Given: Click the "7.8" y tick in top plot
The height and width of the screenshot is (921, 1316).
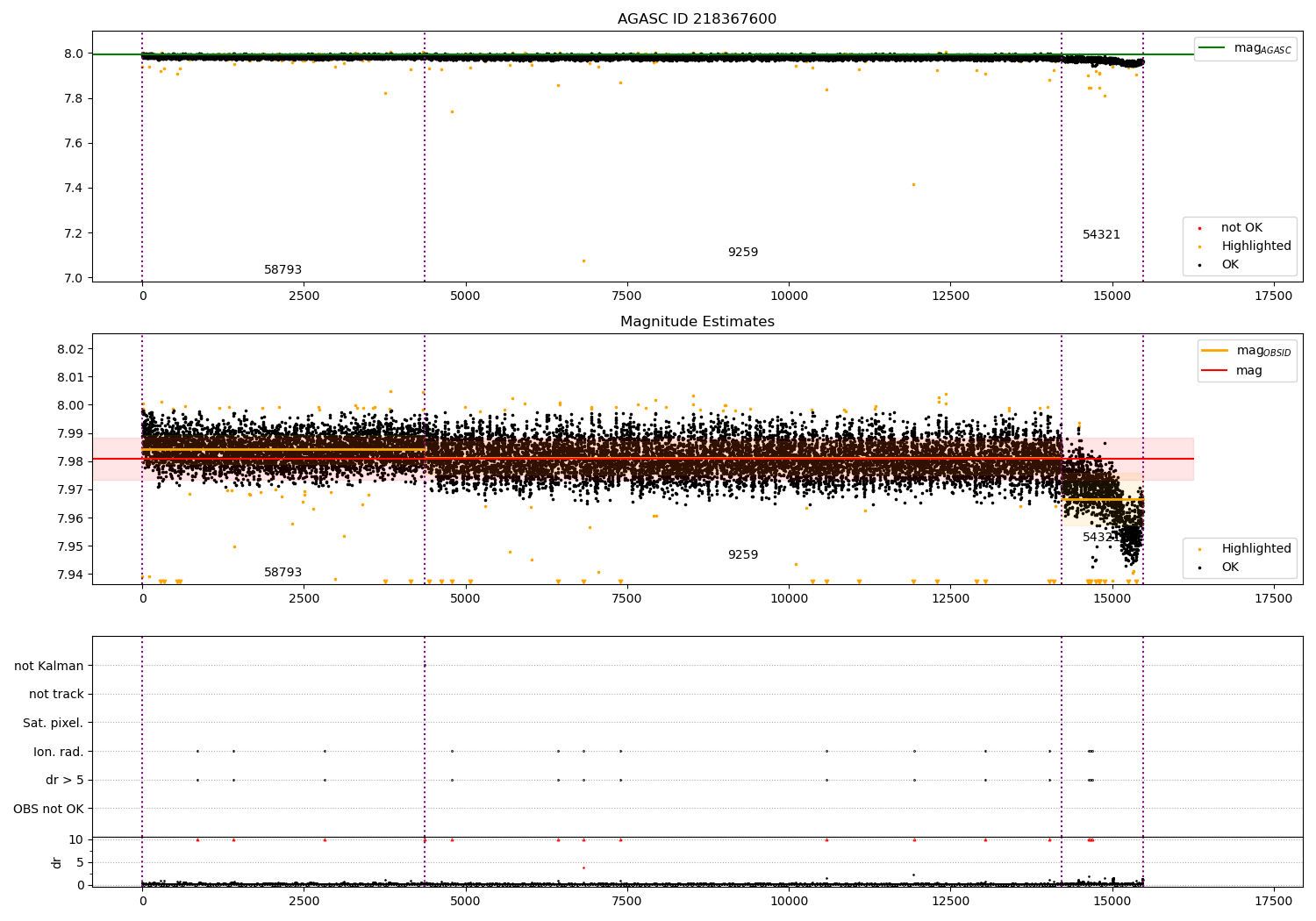Looking at the screenshot, I should point(75,98).
